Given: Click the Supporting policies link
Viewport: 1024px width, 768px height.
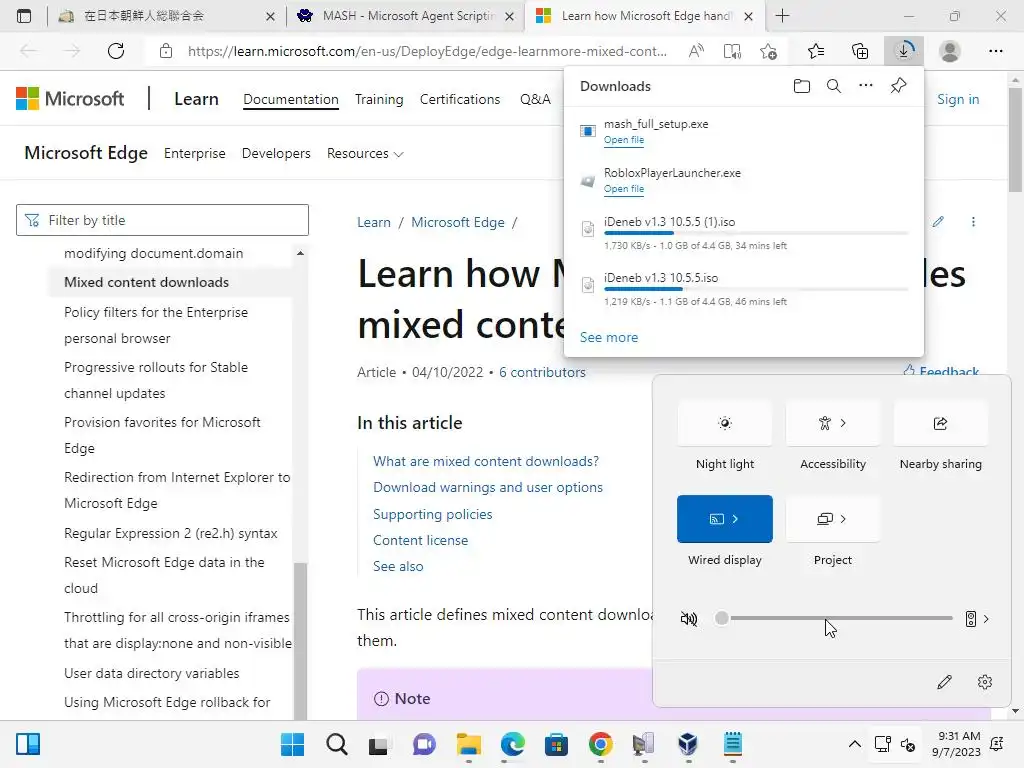Looking at the screenshot, I should pyautogui.click(x=432, y=514).
